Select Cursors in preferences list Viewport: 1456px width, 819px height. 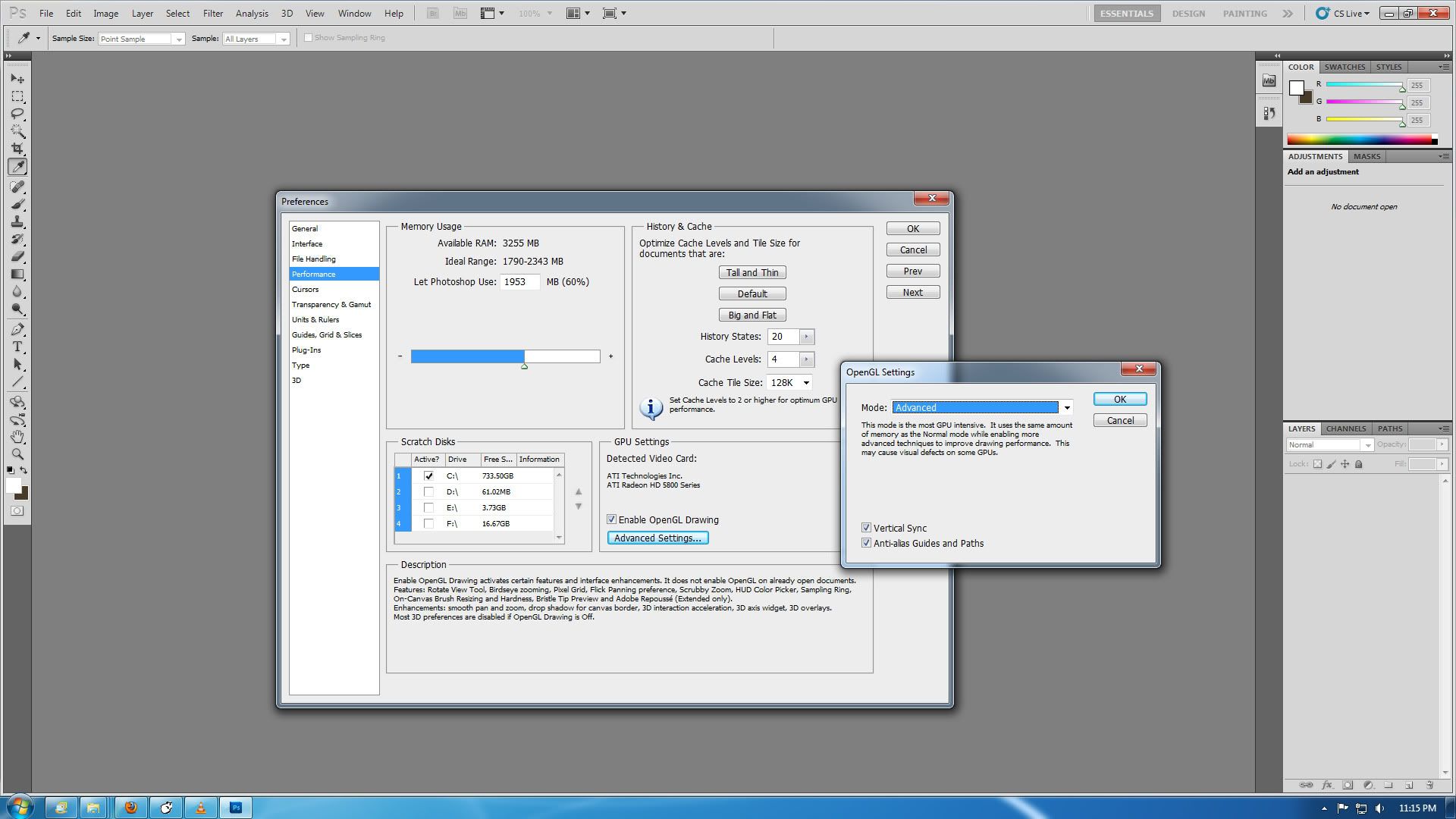click(x=306, y=290)
